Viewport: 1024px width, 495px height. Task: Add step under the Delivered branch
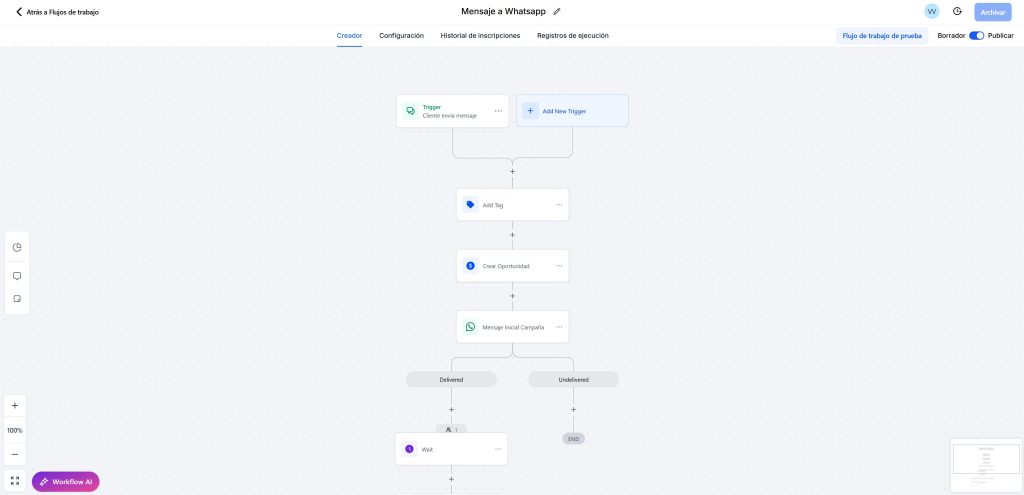451,410
